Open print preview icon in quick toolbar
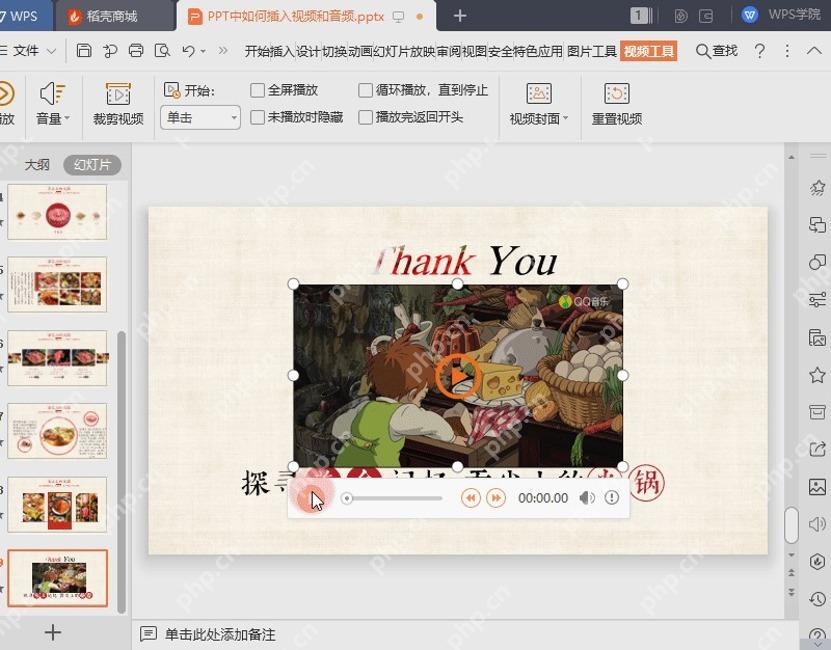Viewport: 831px width, 650px height. [x=162, y=50]
